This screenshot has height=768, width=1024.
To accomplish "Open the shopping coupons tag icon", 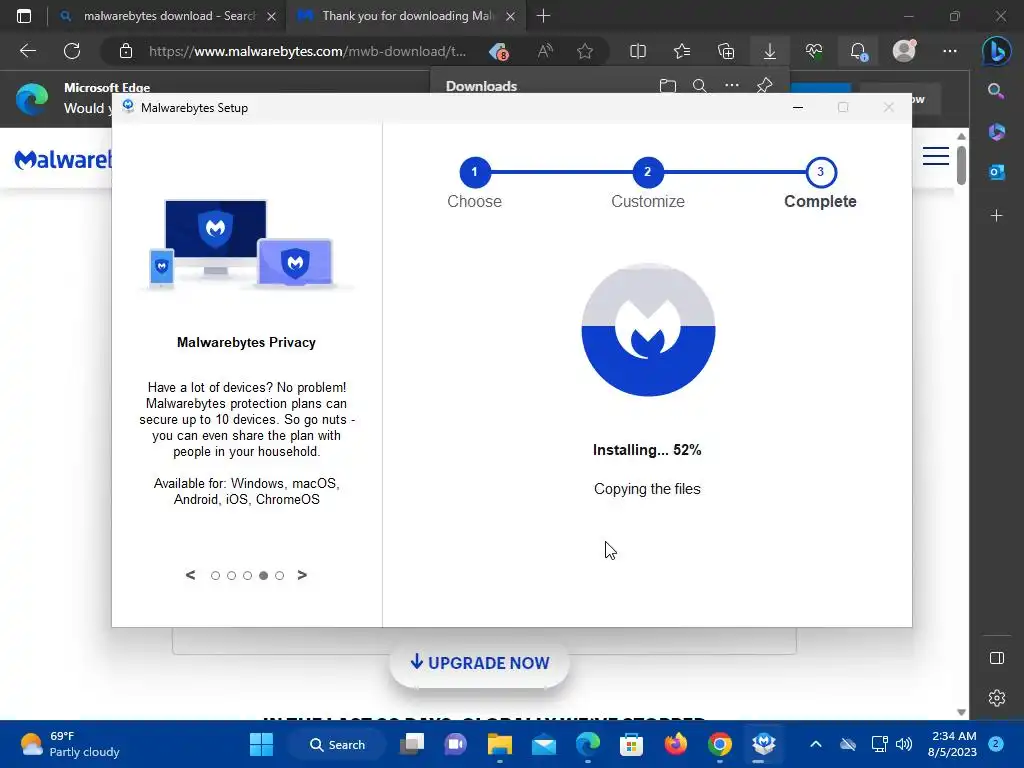I will pos(499,51).
